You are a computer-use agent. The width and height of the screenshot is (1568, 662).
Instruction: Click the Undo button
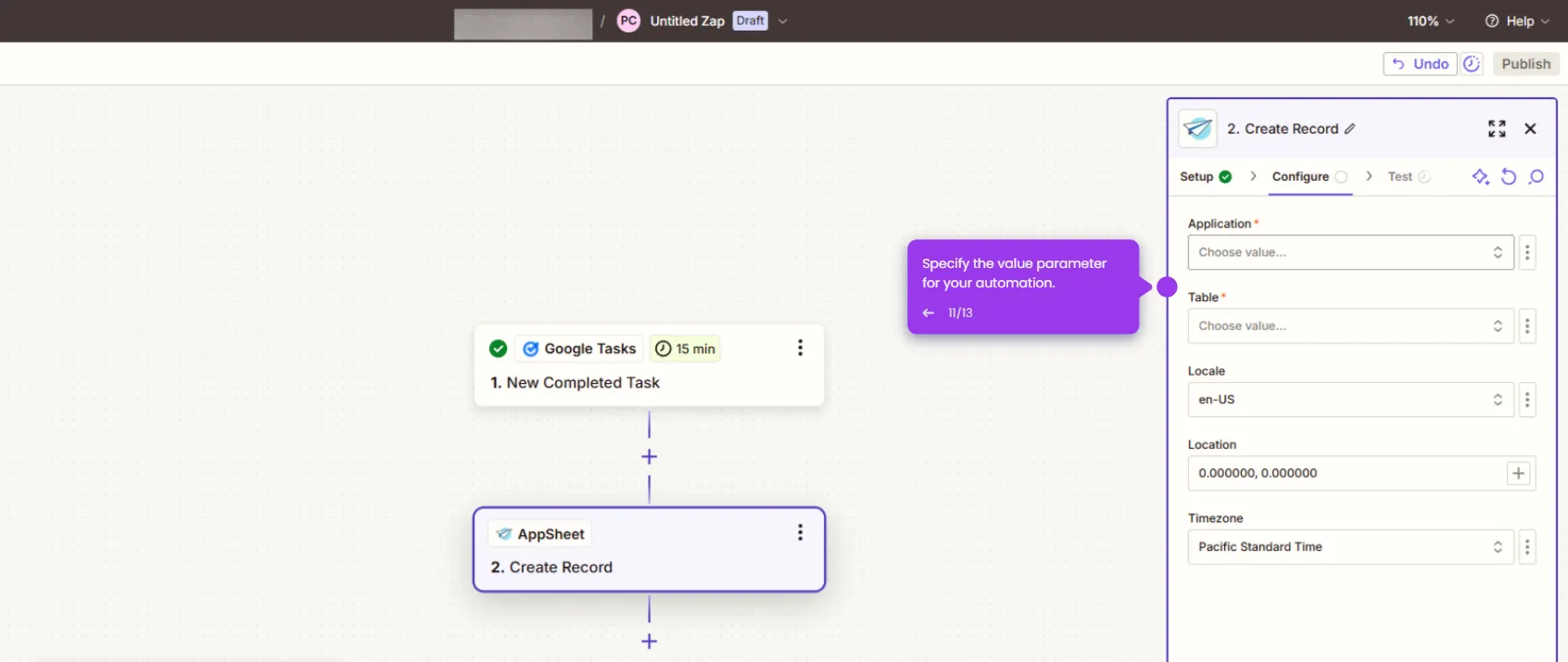point(1420,64)
